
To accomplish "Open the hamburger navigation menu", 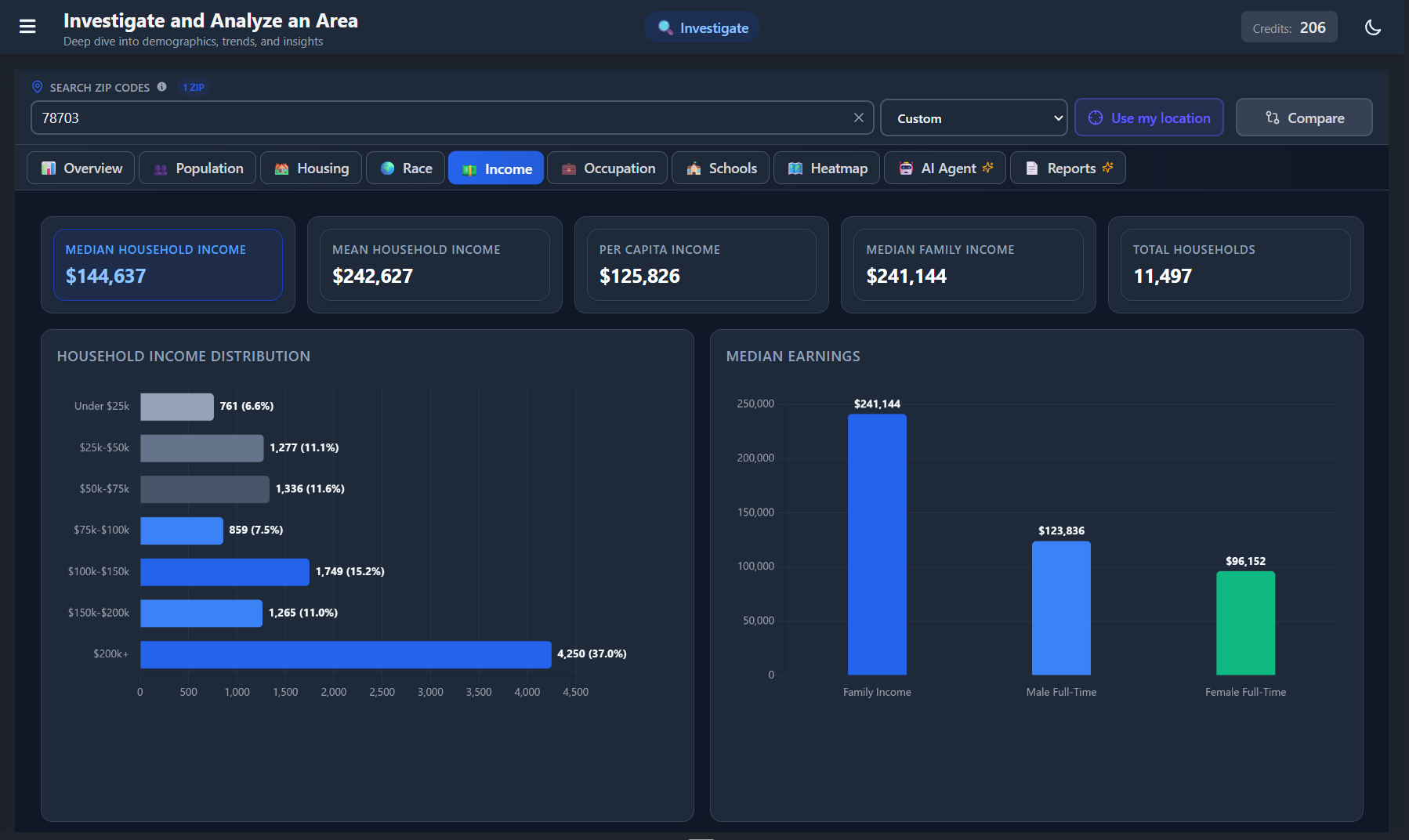I will (x=27, y=26).
